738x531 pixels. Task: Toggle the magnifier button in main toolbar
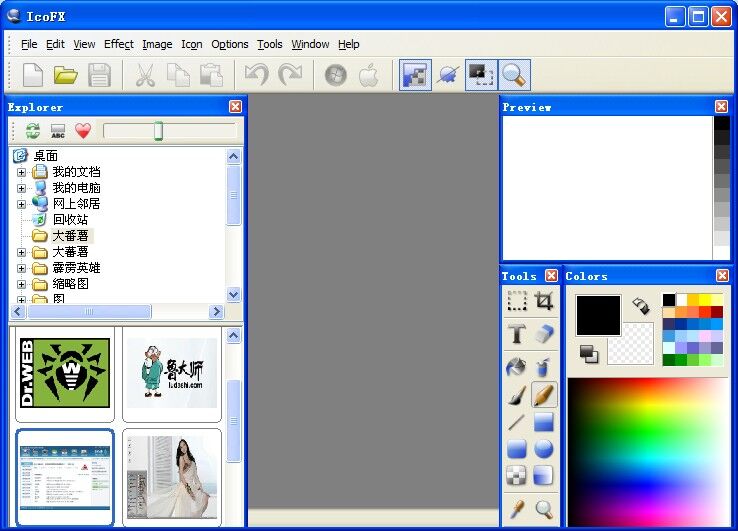point(514,75)
